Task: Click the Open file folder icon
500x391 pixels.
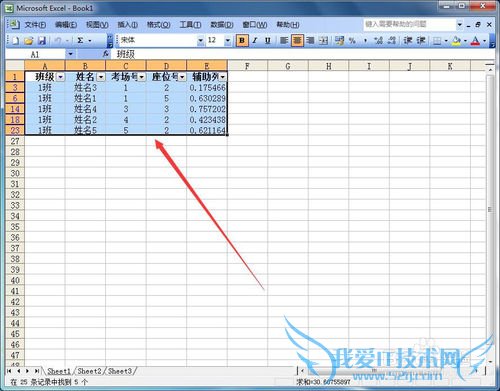Action: pos(29,41)
